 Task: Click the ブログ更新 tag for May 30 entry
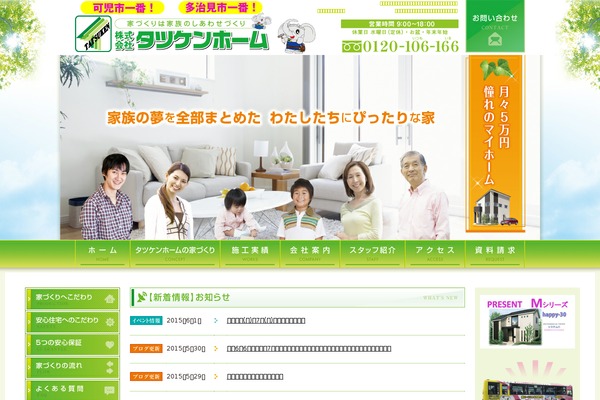(x=146, y=349)
